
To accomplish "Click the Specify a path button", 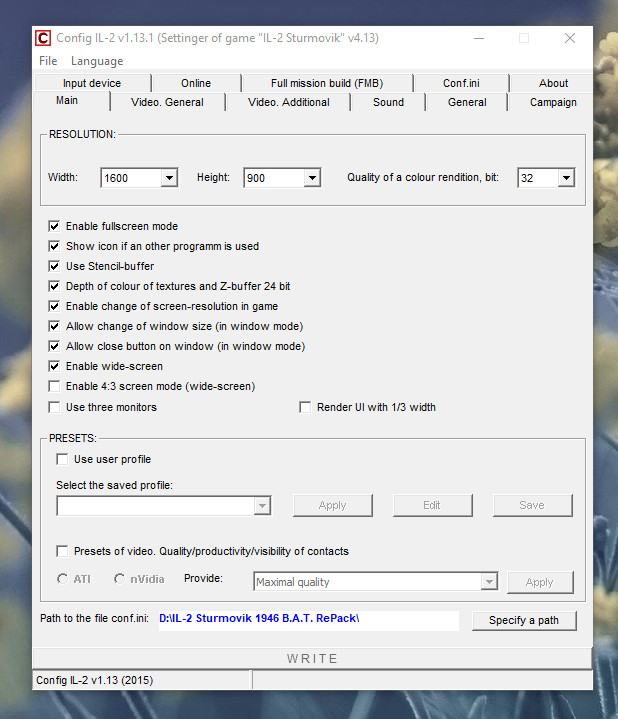I will coord(524,620).
